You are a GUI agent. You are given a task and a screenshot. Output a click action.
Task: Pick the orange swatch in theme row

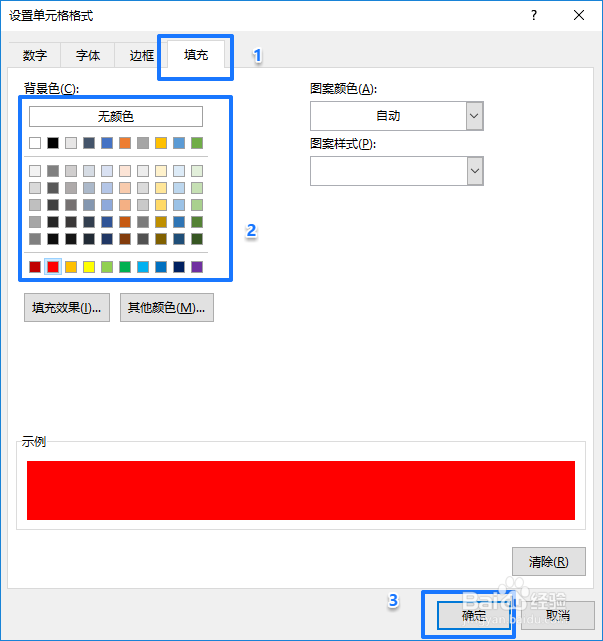pos(125,143)
